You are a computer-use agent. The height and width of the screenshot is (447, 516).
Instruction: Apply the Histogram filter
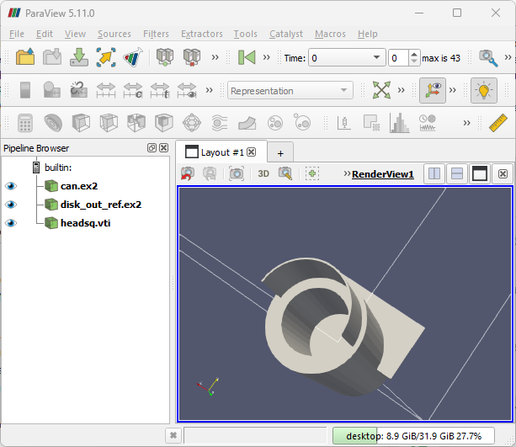399,123
